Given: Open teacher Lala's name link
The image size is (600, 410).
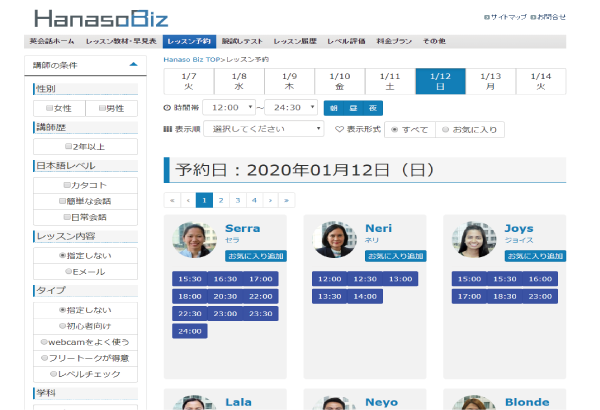Looking at the screenshot, I should (x=238, y=402).
